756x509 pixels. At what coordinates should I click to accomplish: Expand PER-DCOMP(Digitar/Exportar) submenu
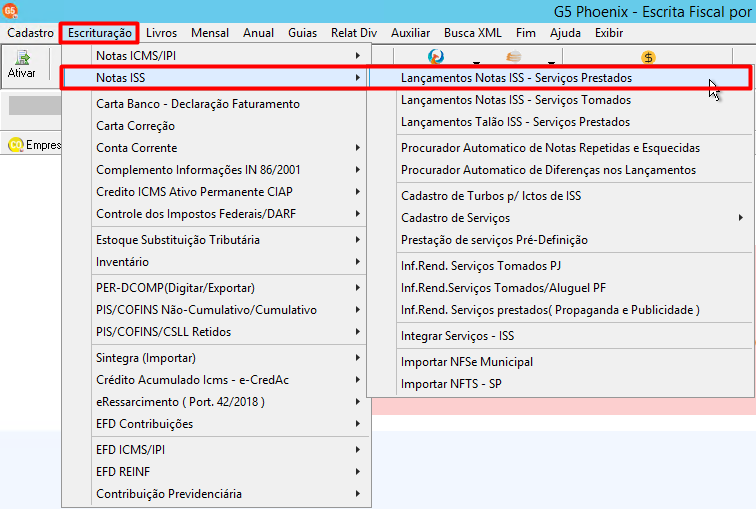coord(215,288)
